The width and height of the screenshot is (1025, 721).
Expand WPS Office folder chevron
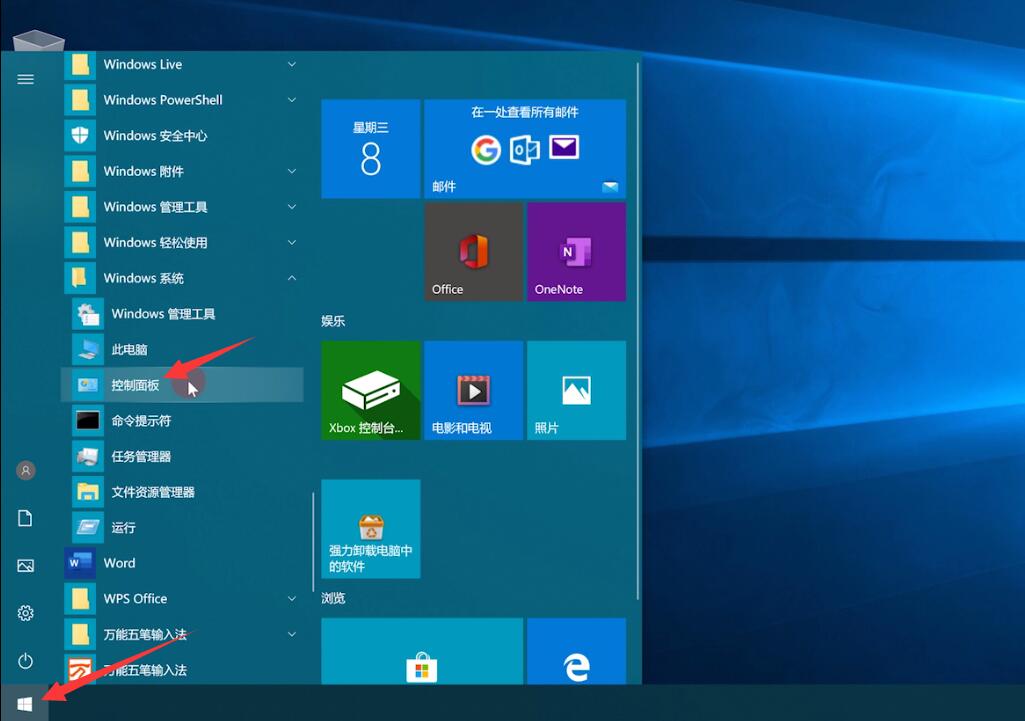(292, 599)
